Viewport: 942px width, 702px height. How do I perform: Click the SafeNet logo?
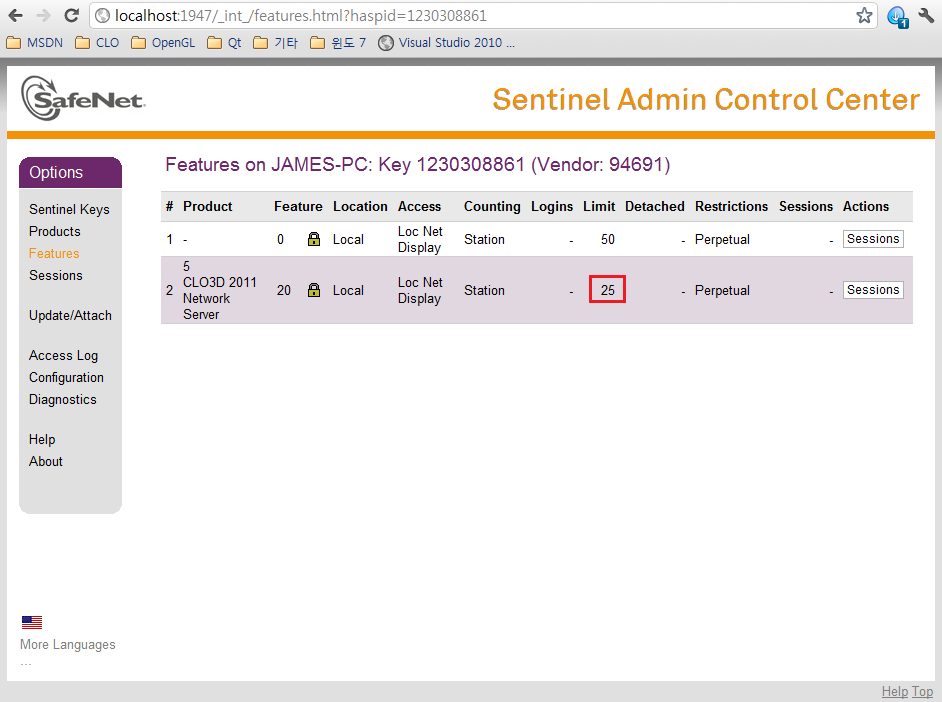(x=83, y=98)
